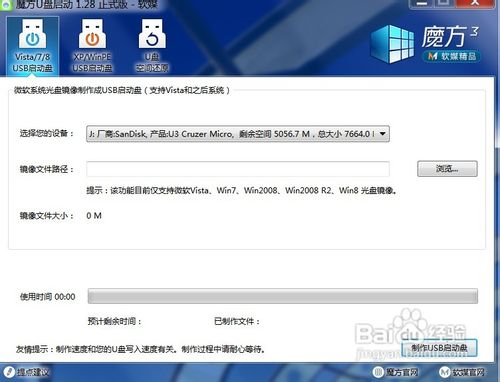Click the 魔方 cube logo icon

(392, 44)
